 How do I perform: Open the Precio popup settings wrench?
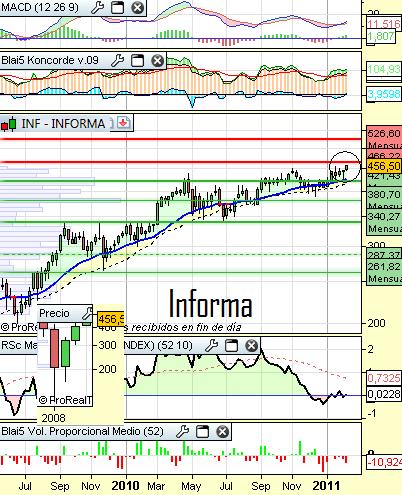pos(87,313)
